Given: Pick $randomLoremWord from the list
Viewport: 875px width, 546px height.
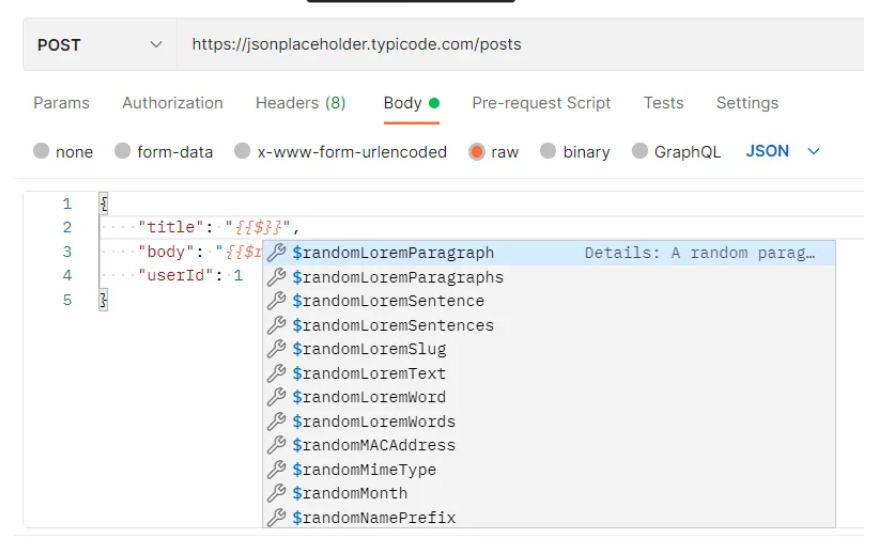Looking at the screenshot, I should click(549, 397).
